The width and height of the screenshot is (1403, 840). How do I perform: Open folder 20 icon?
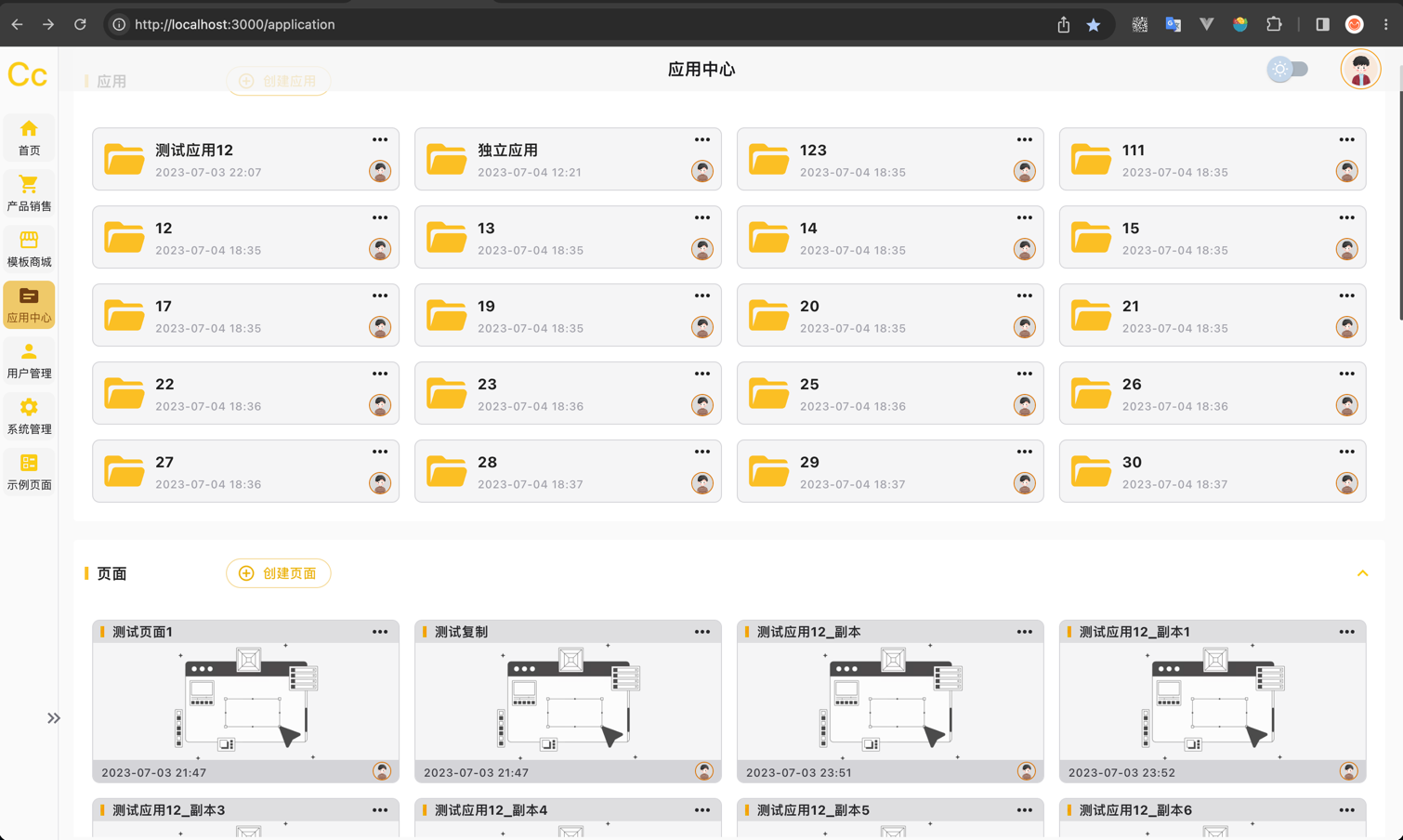(x=768, y=315)
